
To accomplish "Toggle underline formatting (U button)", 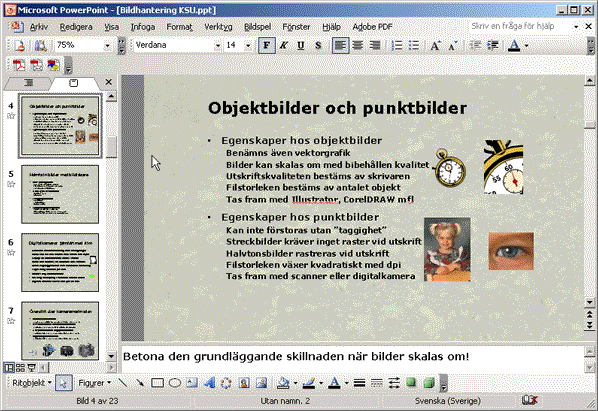I will point(301,46).
